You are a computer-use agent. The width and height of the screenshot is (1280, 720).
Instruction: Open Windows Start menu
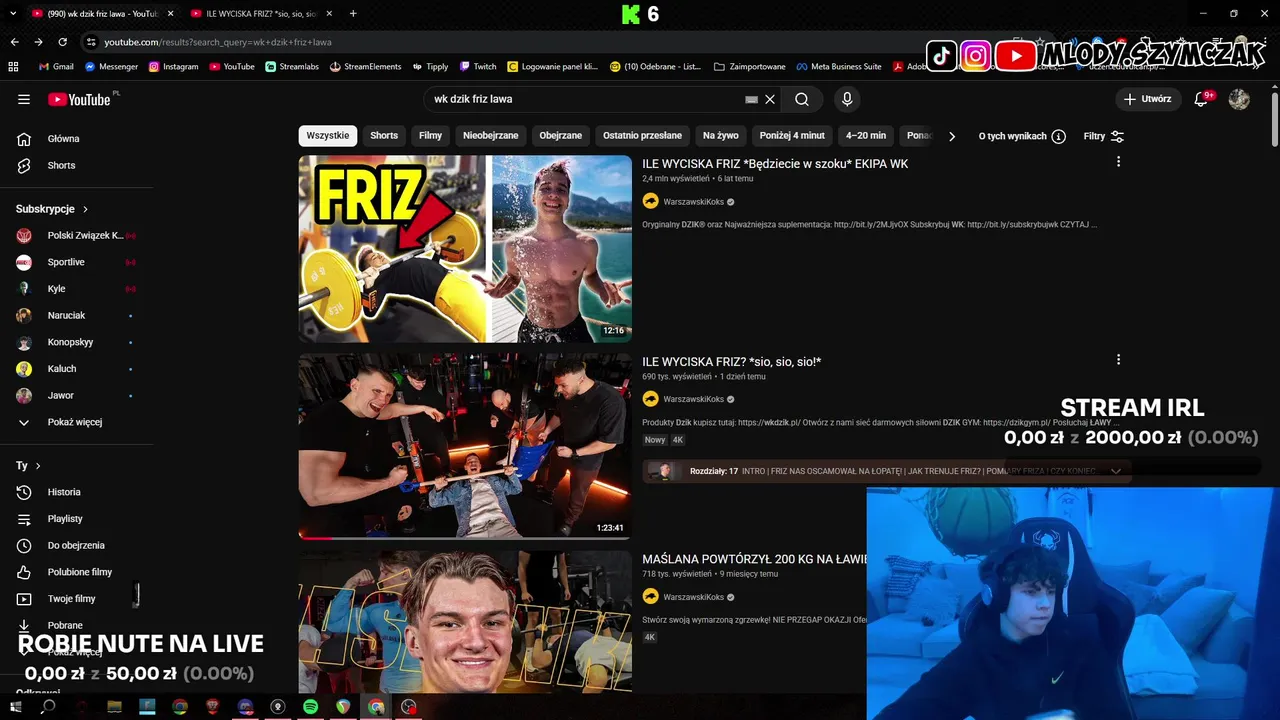pyautogui.click(x=16, y=707)
